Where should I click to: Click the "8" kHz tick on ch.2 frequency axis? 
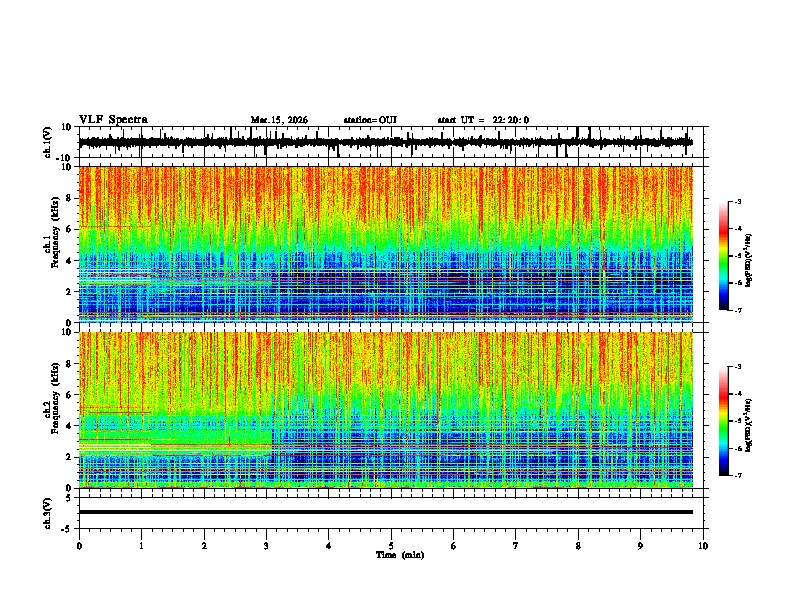[69, 364]
